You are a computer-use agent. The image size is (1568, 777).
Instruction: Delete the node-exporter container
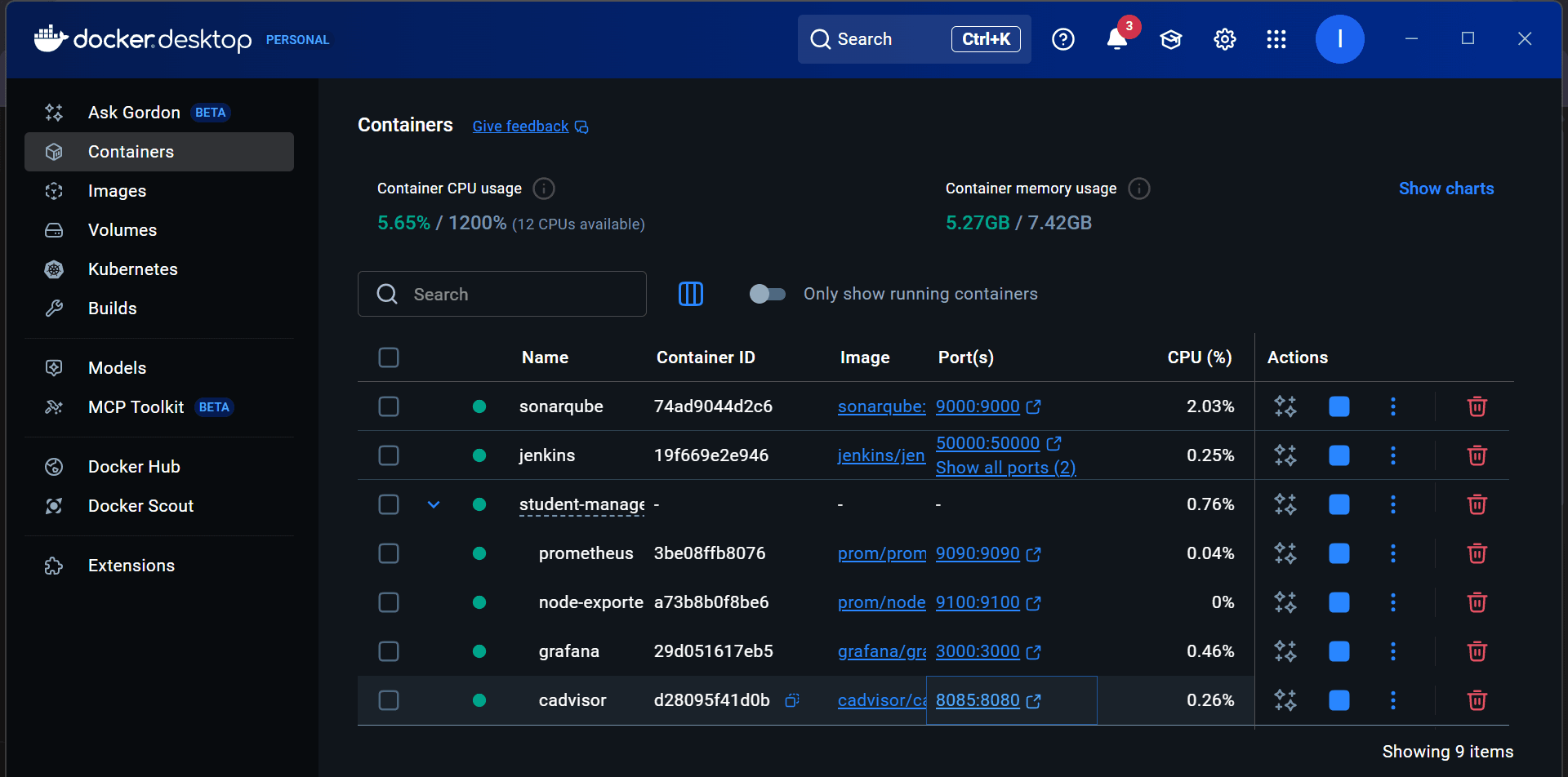coord(1477,602)
